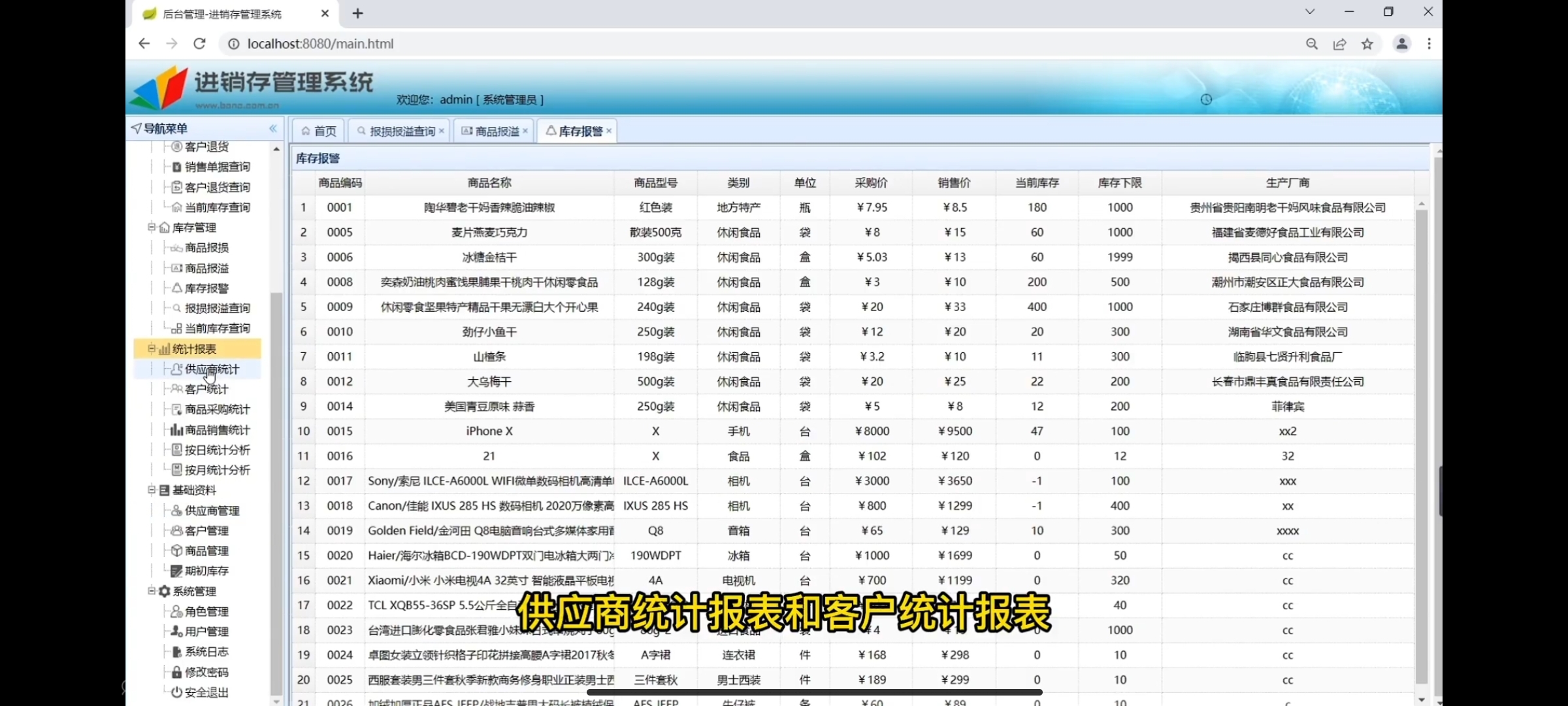This screenshot has width=1568, height=706.
Task: Click the 用户管理 icon
Action: click(176, 631)
